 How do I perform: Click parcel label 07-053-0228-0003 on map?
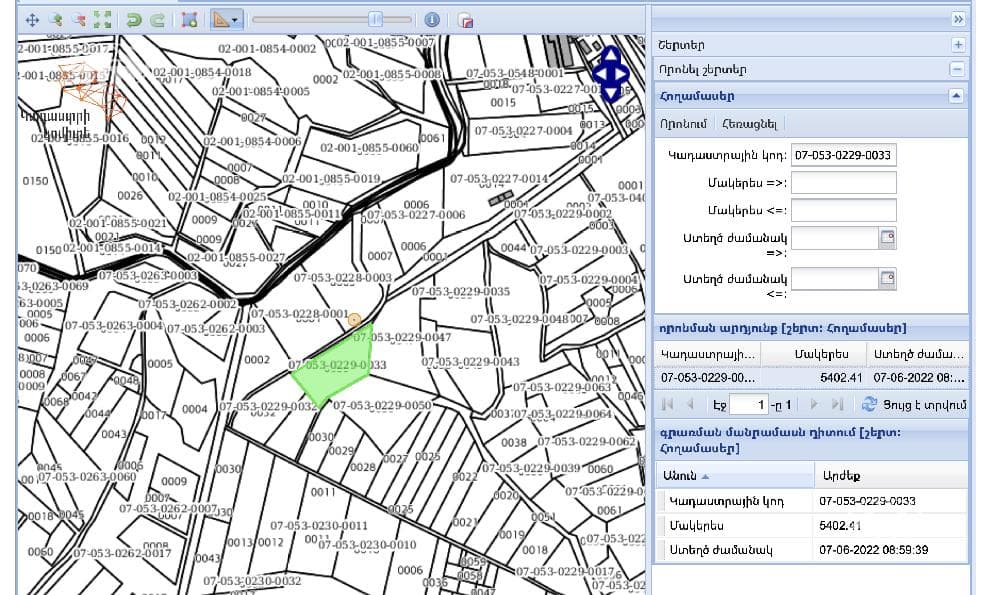point(342,277)
